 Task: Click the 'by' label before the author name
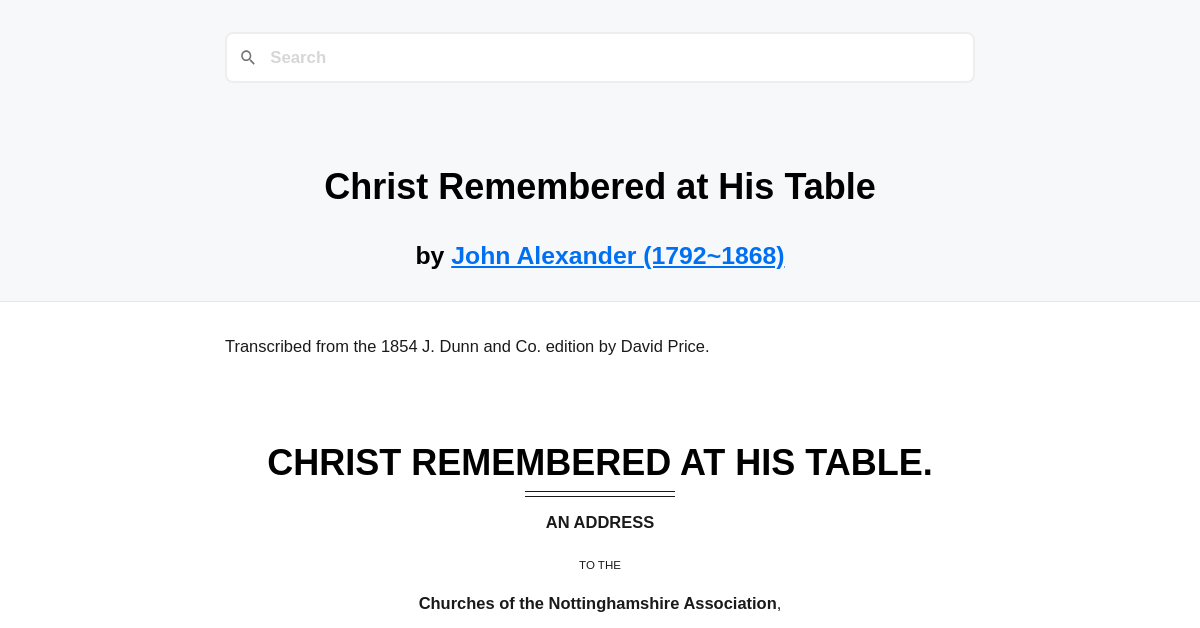[x=430, y=255]
